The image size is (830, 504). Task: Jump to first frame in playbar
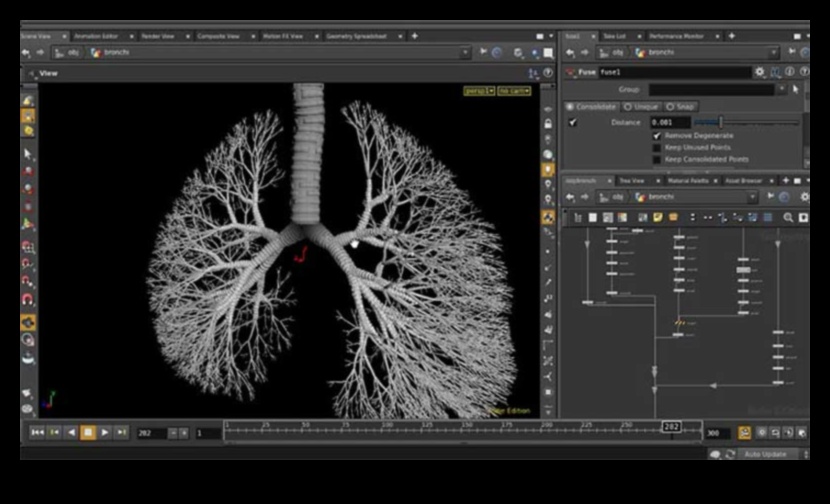point(37,432)
